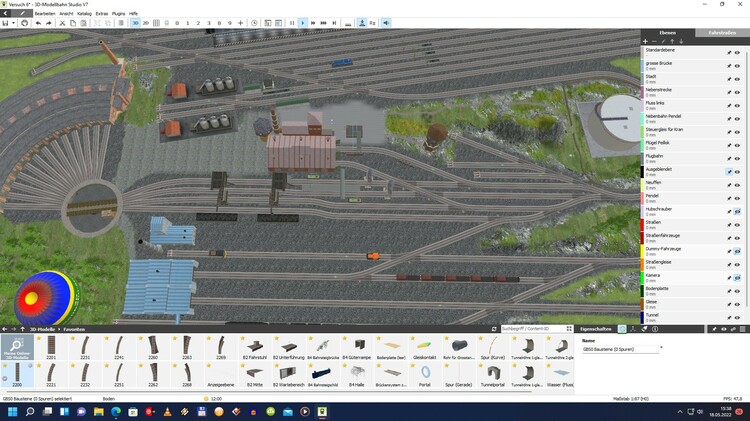Select the Tunnelportal model thumbnail

[x=492, y=371]
